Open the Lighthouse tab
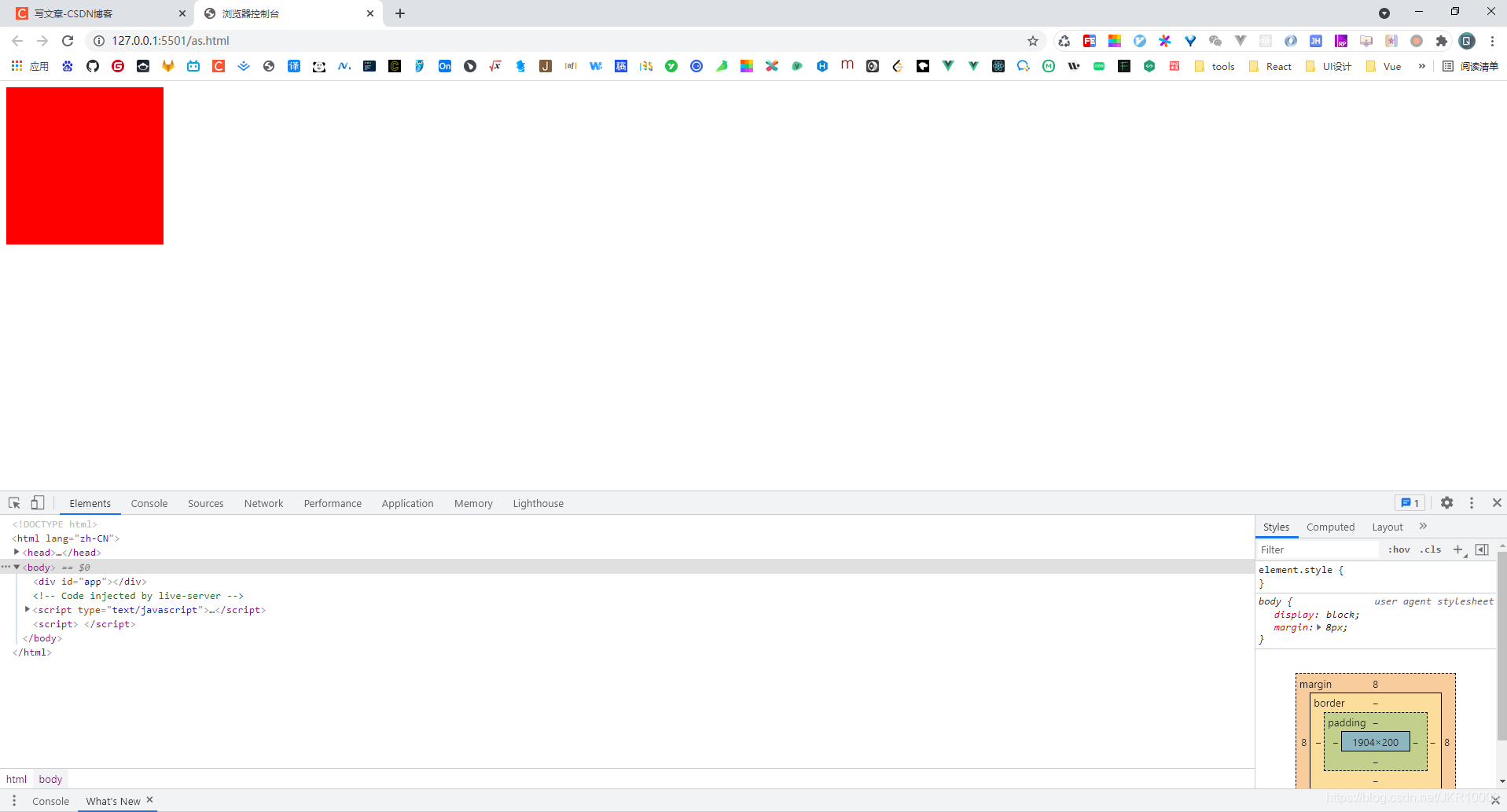 coord(538,504)
